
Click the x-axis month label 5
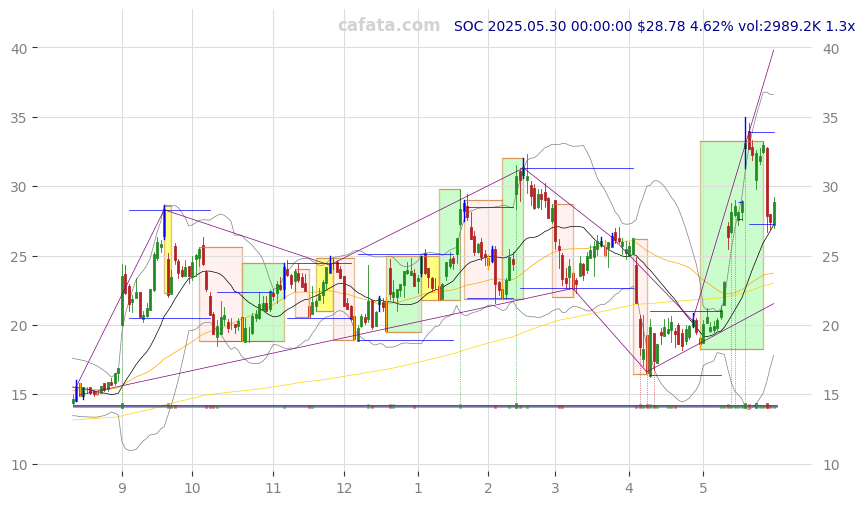(703, 488)
